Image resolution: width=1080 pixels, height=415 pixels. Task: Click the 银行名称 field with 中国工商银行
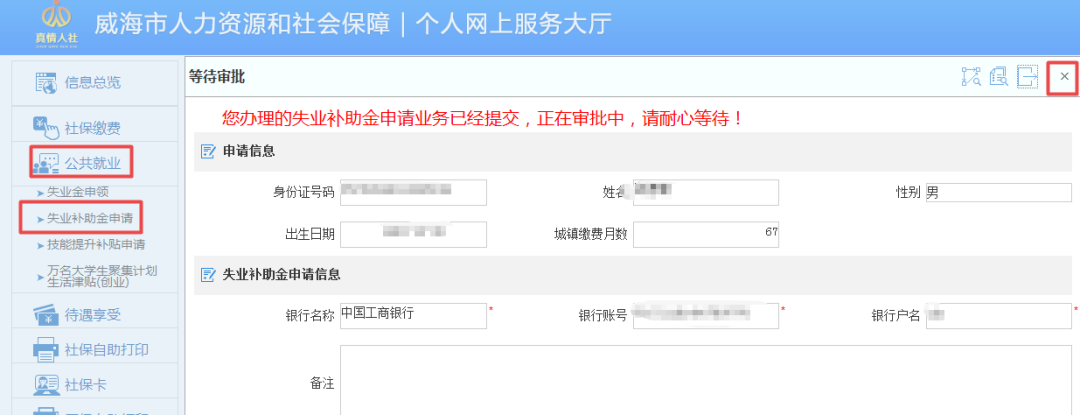tap(413, 316)
